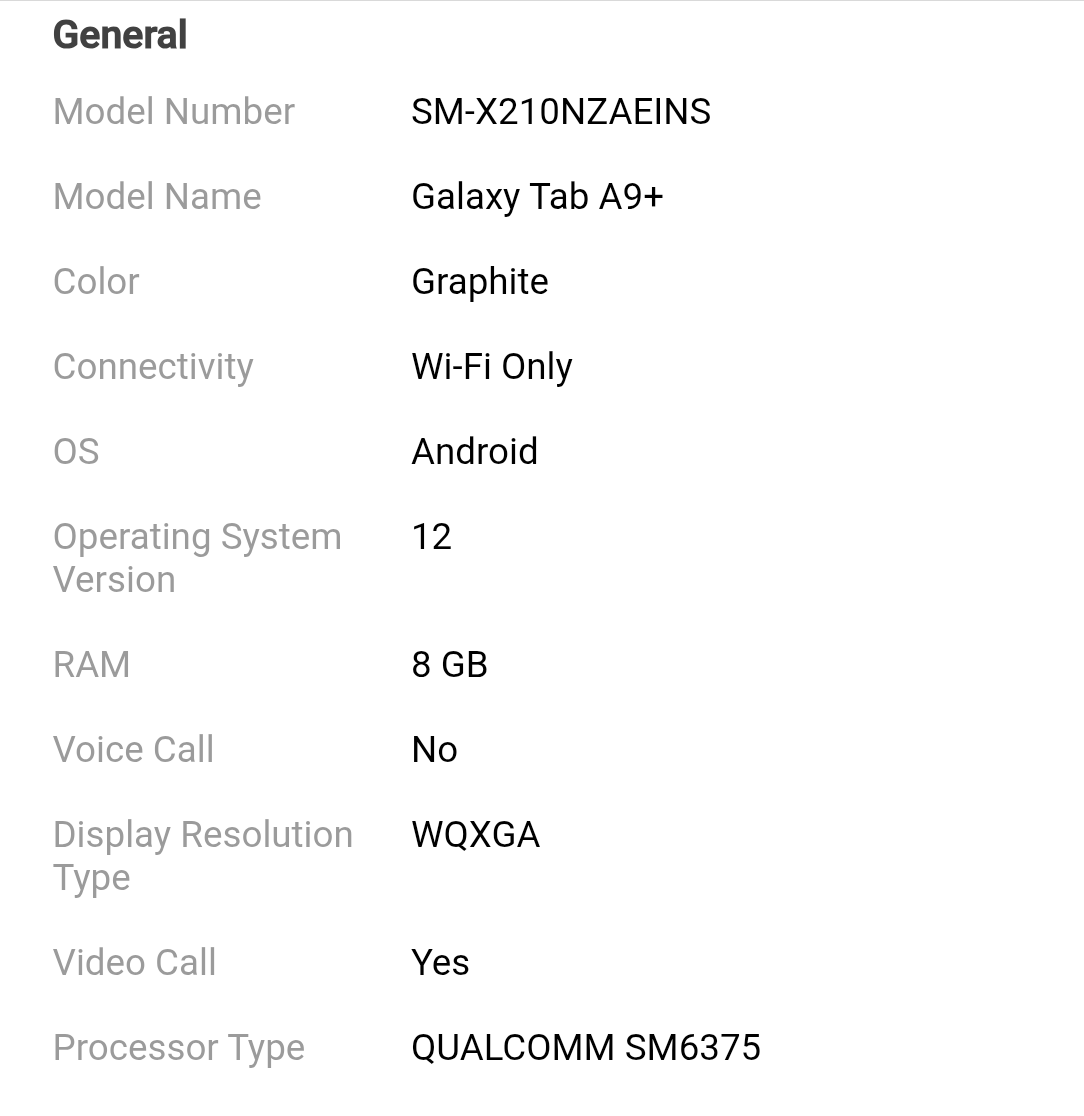Click the Video Call label
Screen dimensions: 1084x1116
click(x=135, y=963)
